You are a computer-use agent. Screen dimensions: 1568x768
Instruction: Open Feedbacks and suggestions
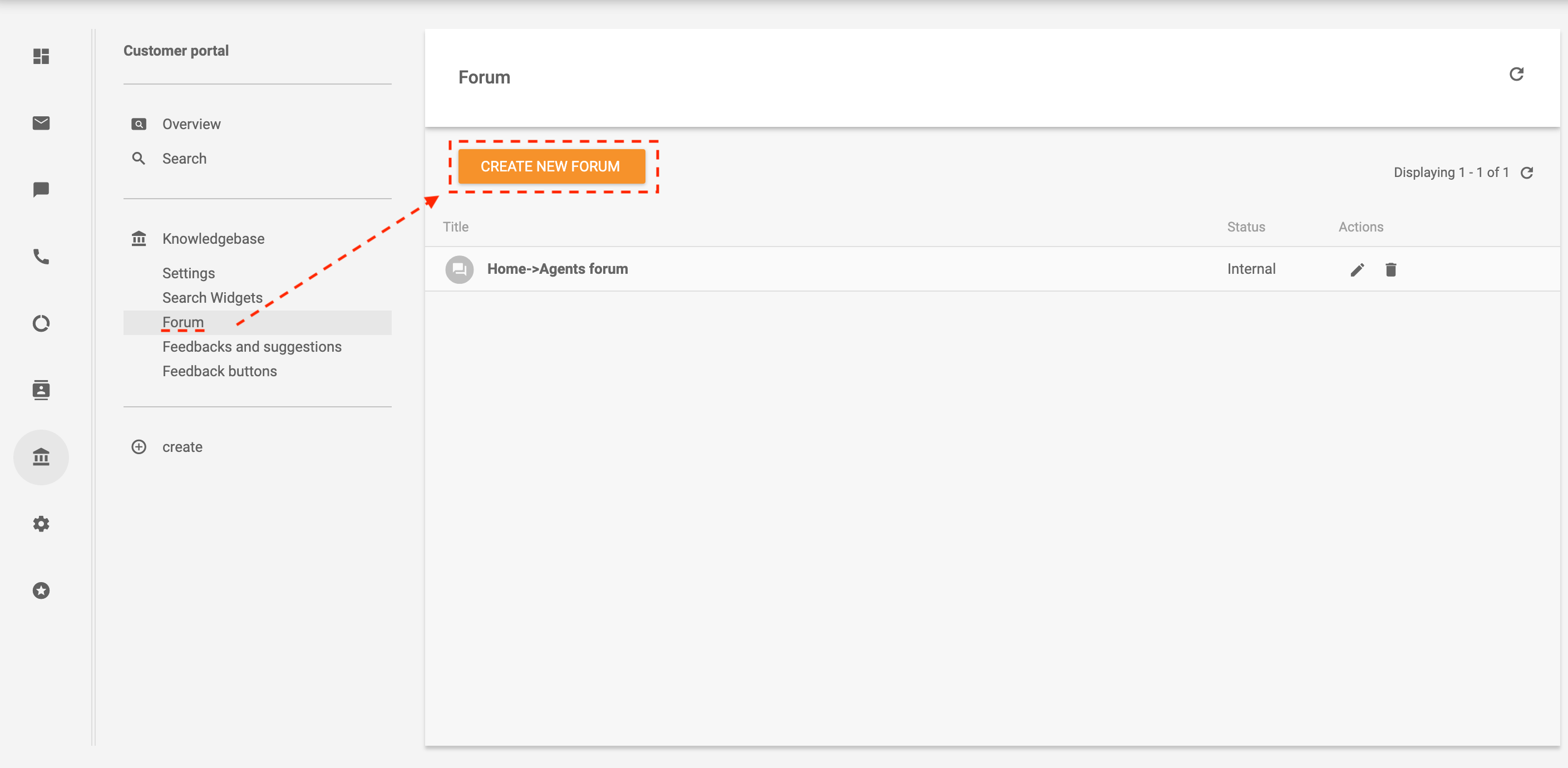252,347
